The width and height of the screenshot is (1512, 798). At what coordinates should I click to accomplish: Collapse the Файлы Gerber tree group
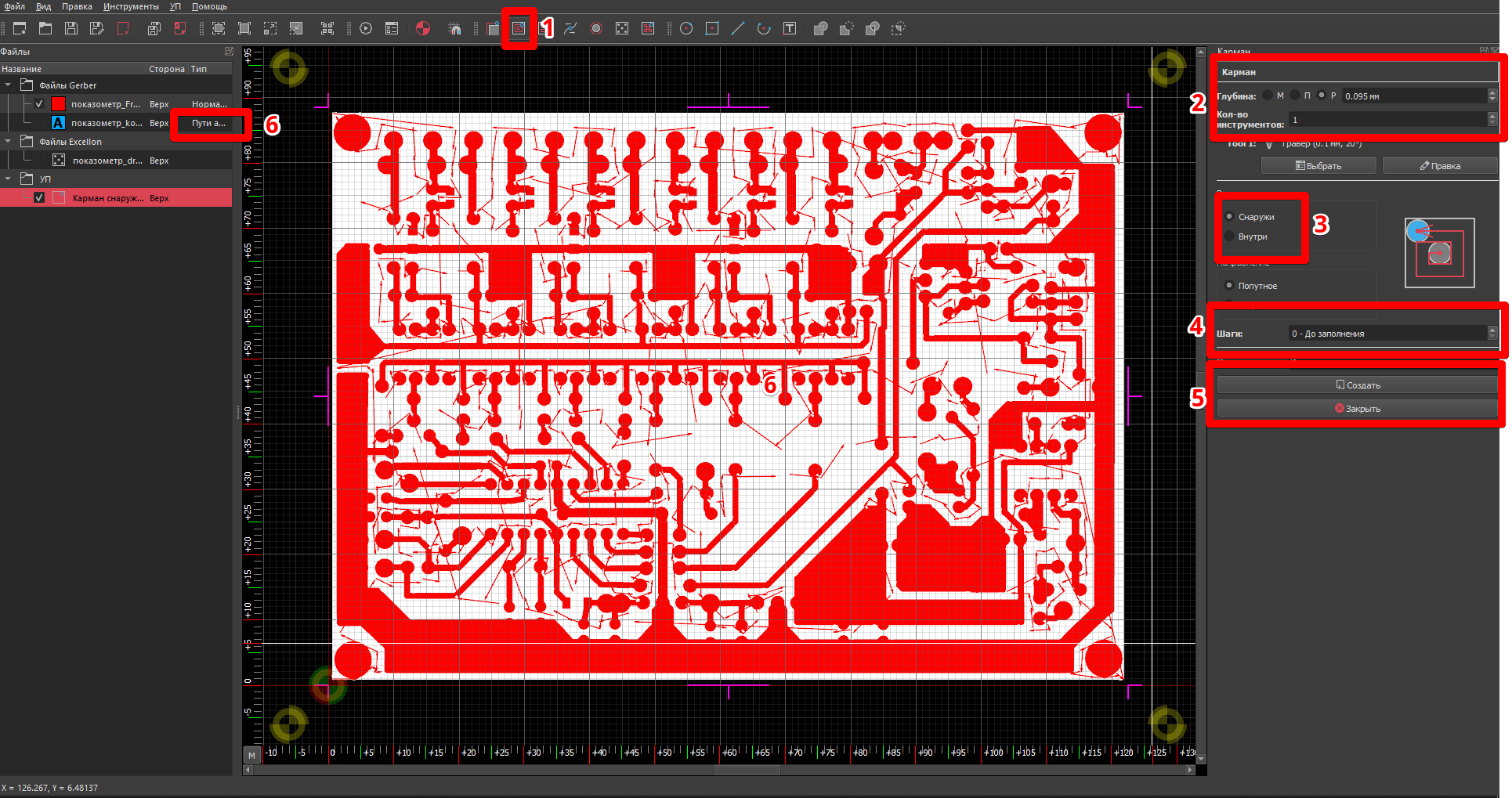[x=8, y=85]
